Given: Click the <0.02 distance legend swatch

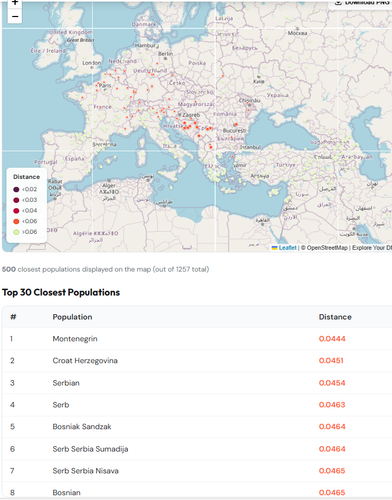Looking at the screenshot, I should [x=16, y=189].
